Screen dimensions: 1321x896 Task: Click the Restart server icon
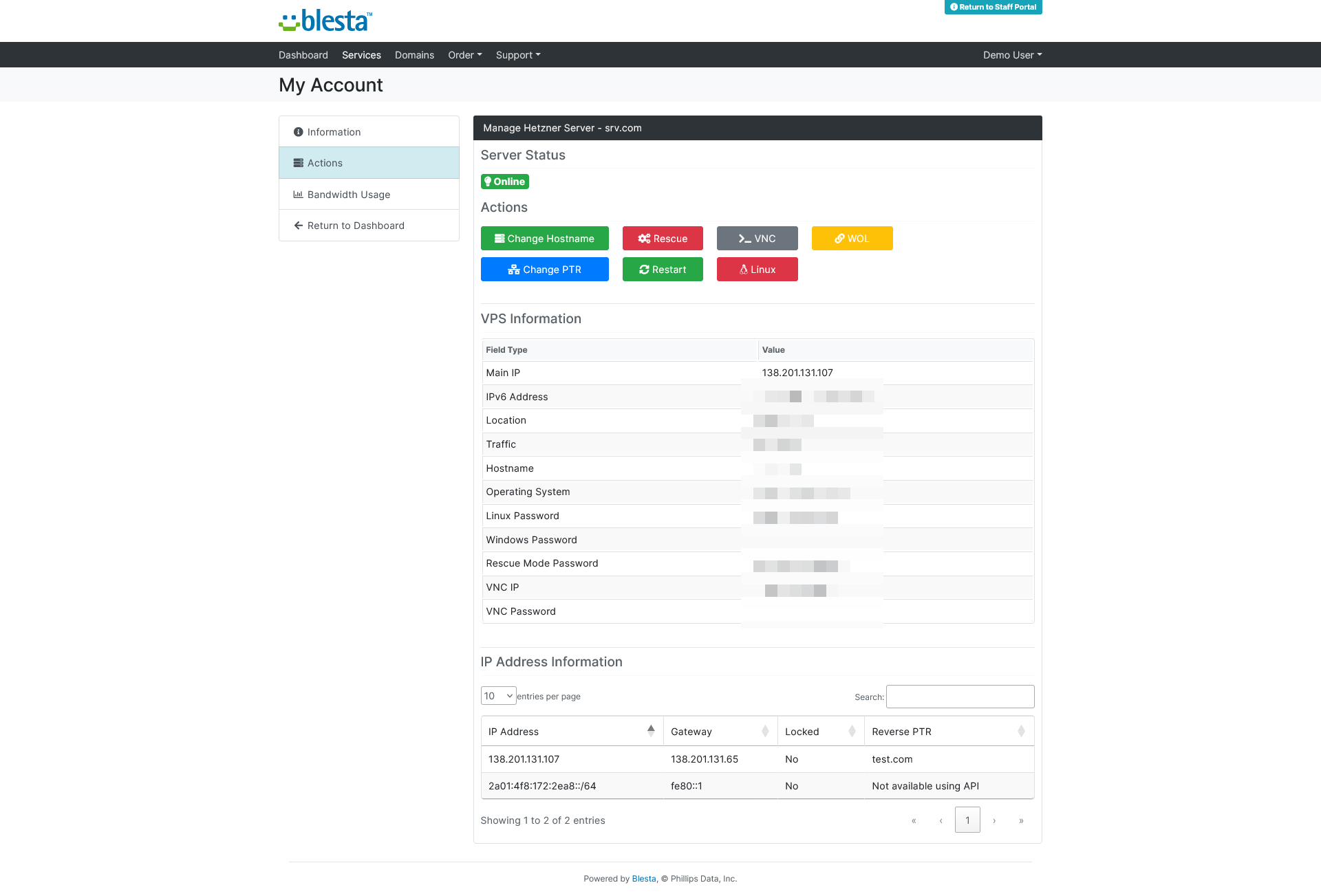coord(644,269)
